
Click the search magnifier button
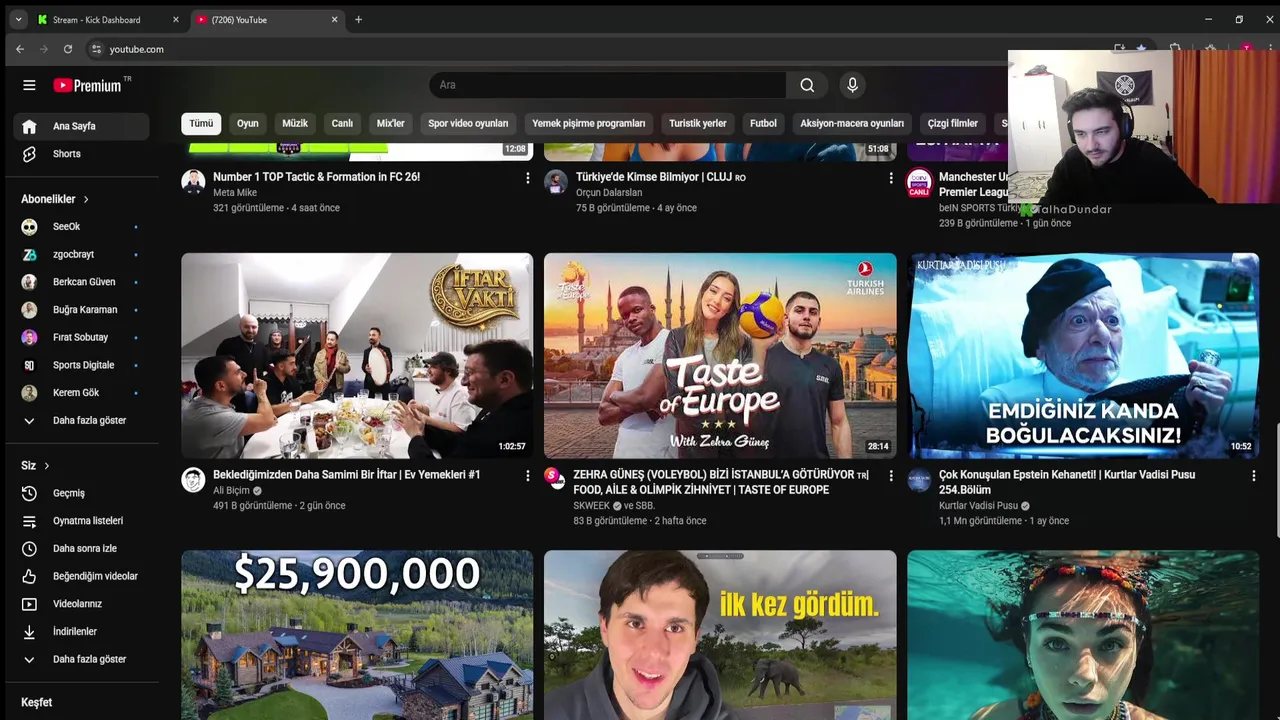click(x=807, y=85)
